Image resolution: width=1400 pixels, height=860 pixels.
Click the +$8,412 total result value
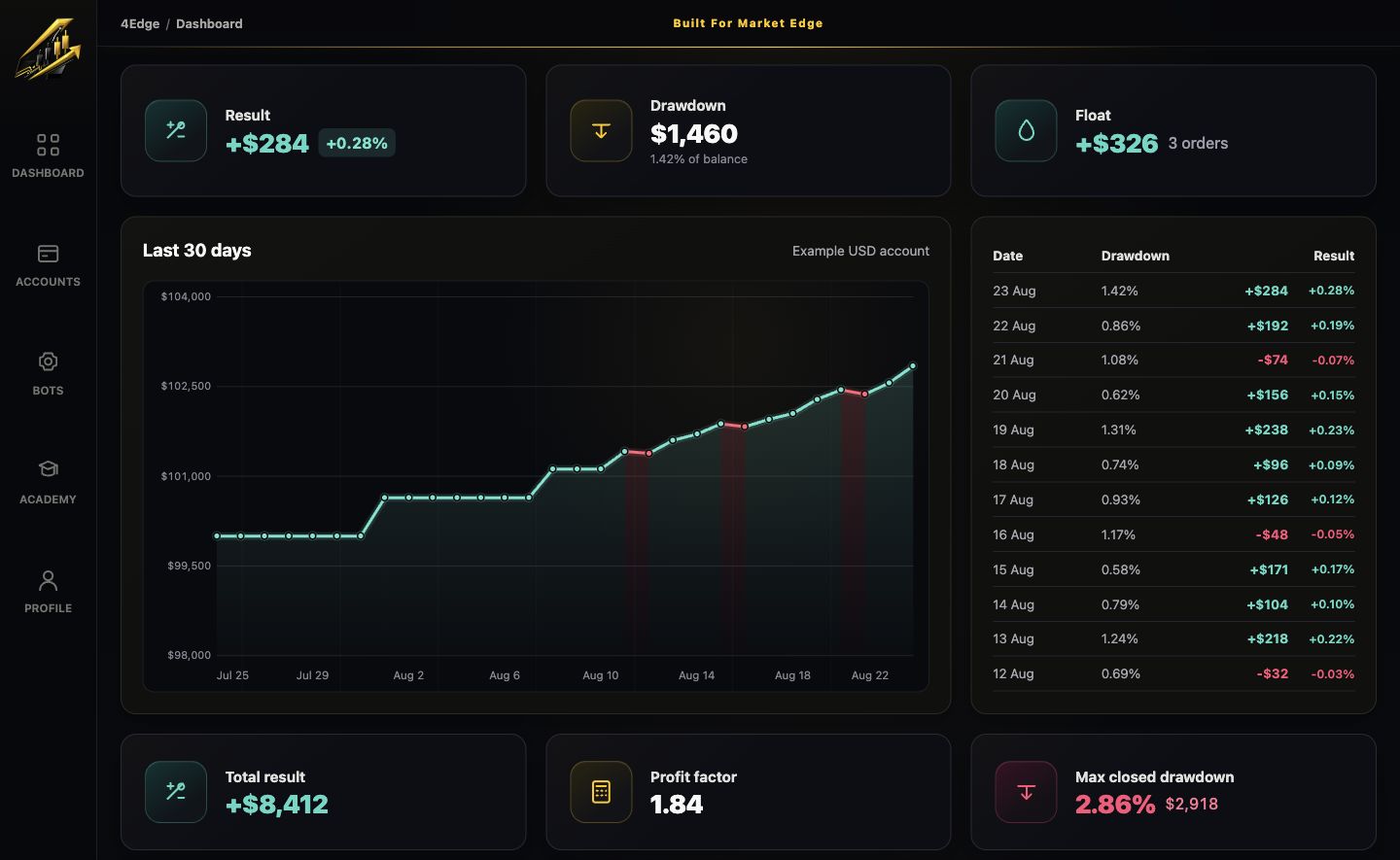(277, 805)
